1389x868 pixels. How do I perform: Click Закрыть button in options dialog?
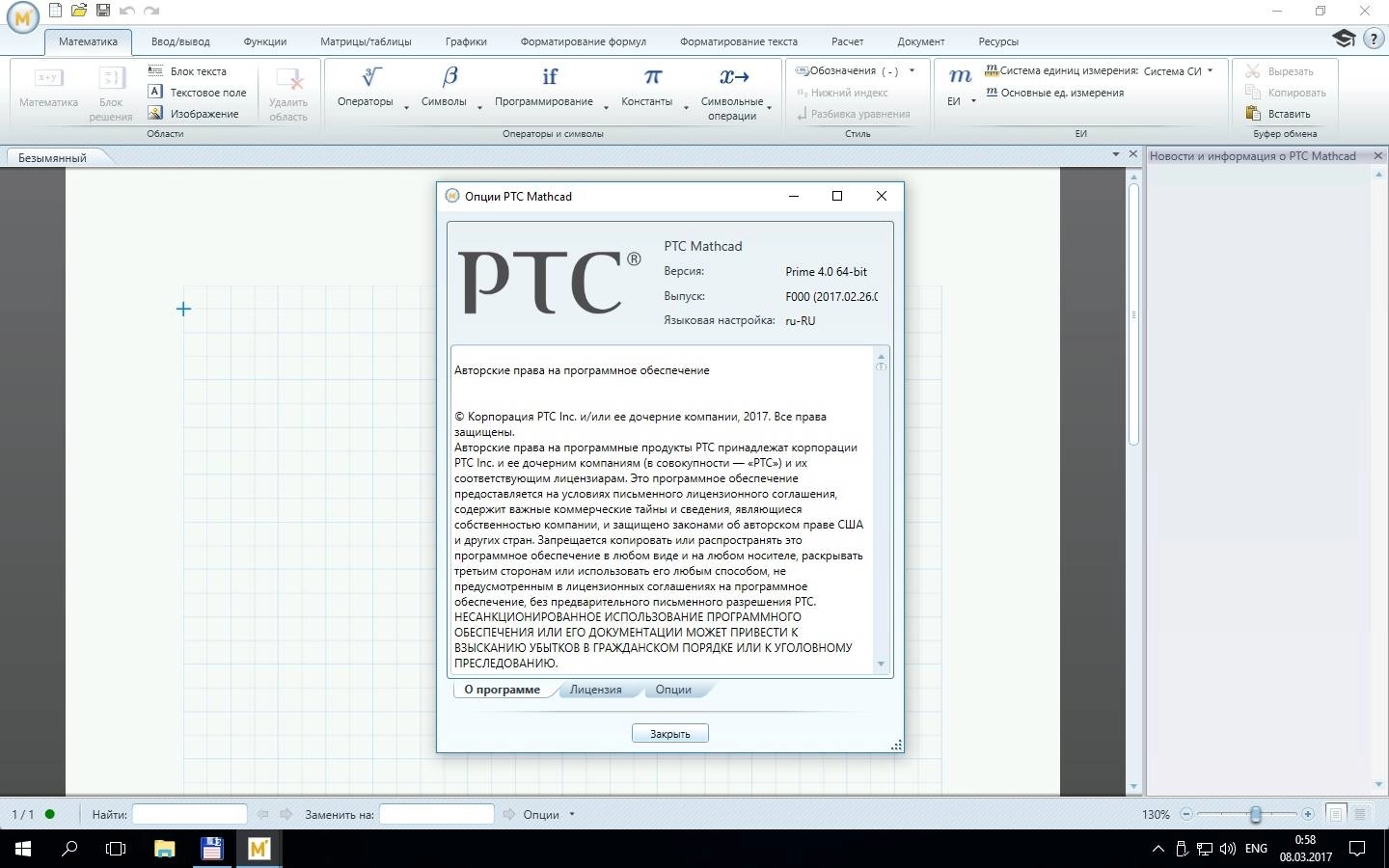(x=670, y=734)
